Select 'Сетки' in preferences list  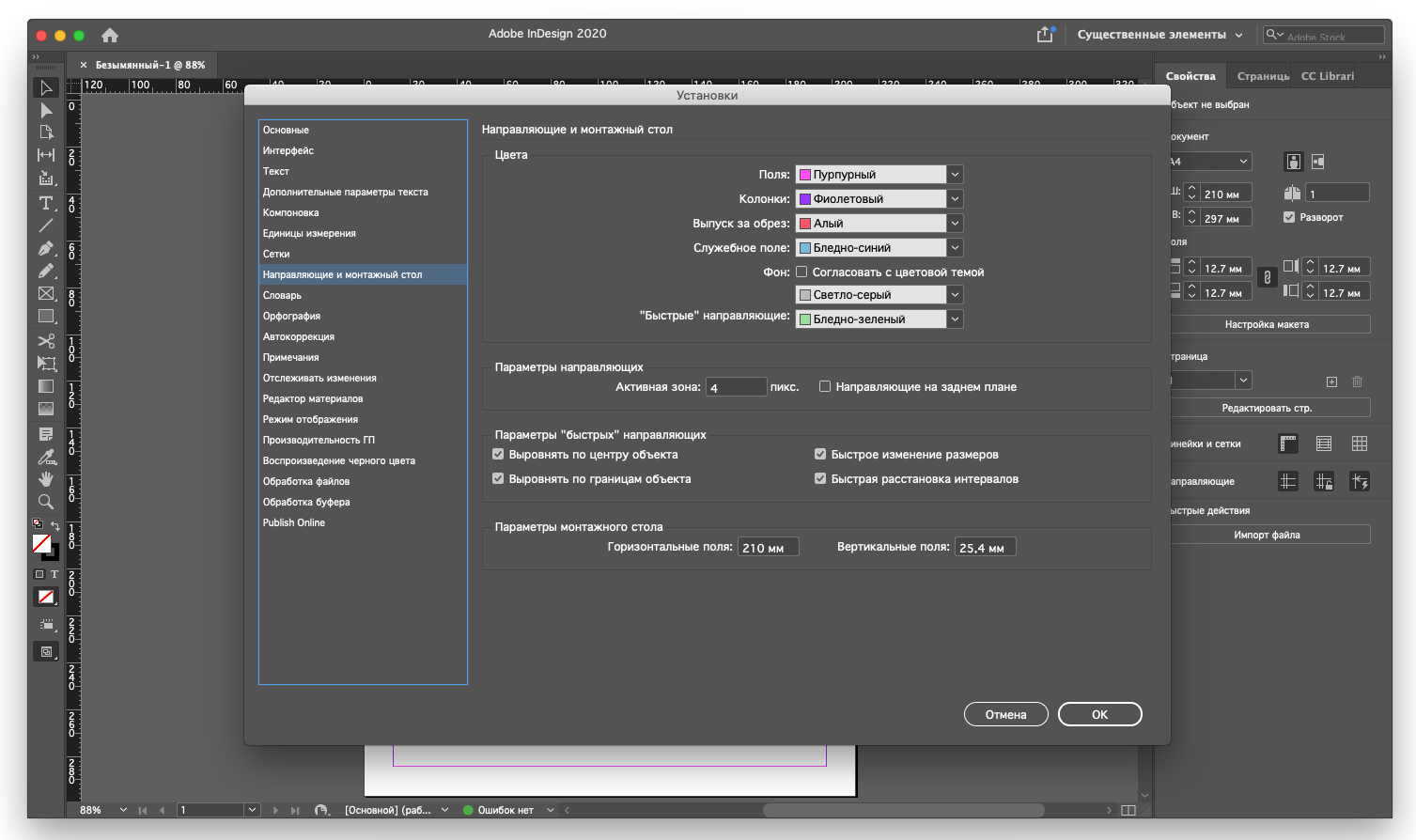pos(276,254)
